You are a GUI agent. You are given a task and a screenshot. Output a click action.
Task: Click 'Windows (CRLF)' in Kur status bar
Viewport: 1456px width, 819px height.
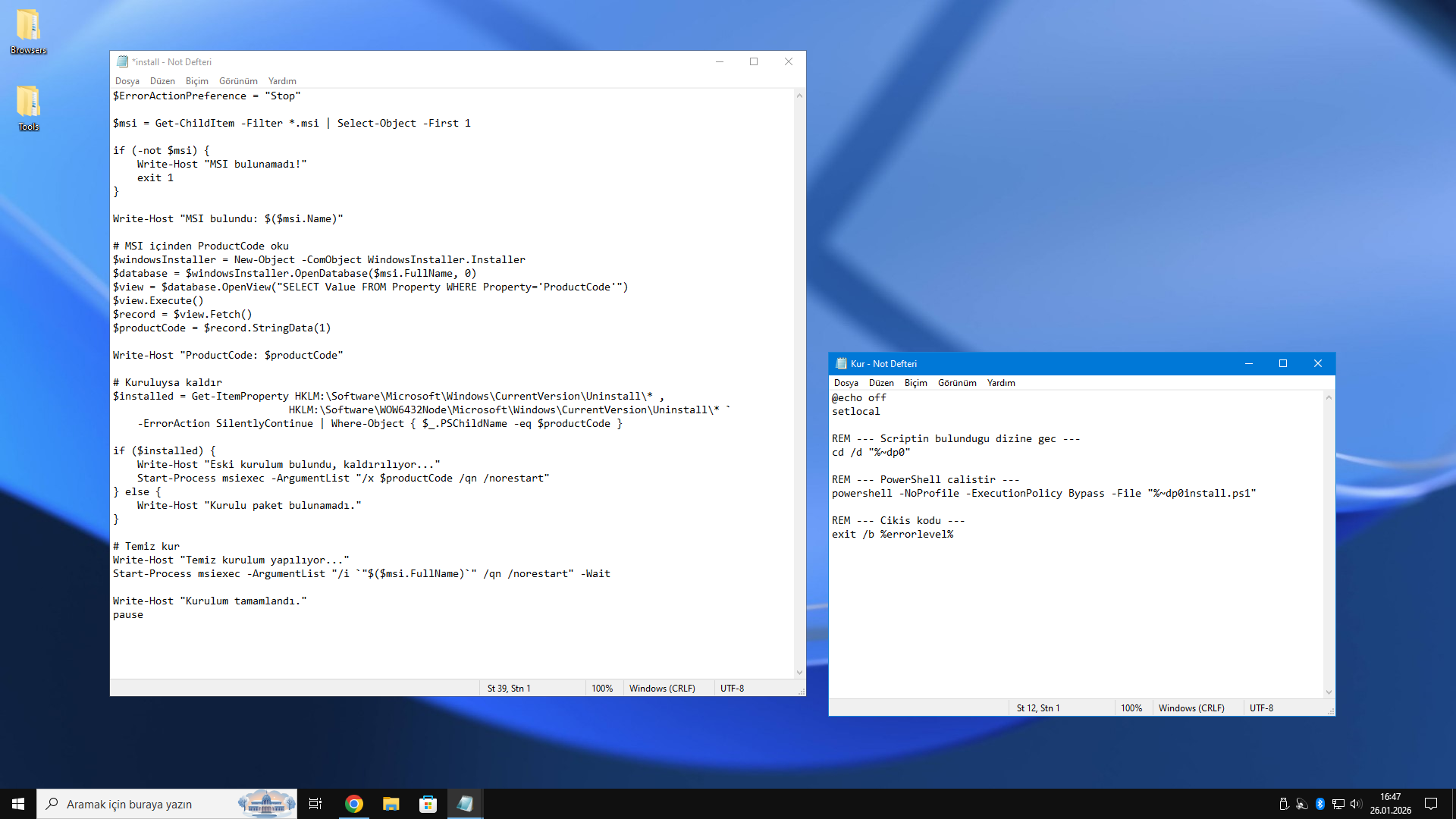point(1191,708)
